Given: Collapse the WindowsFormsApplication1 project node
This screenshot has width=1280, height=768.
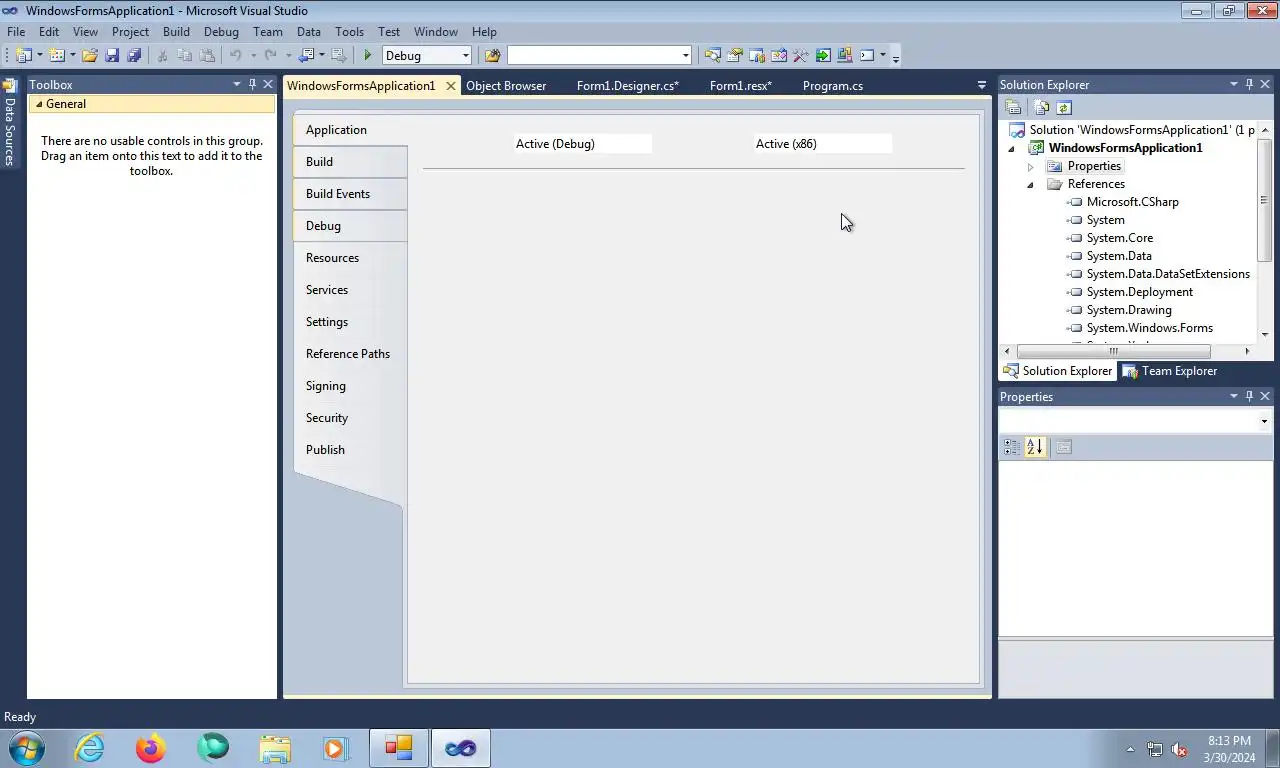Looking at the screenshot, I should click(1011, 149).
